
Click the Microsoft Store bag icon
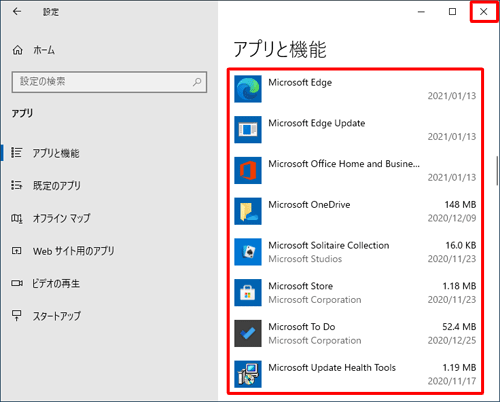coord(248,293)
